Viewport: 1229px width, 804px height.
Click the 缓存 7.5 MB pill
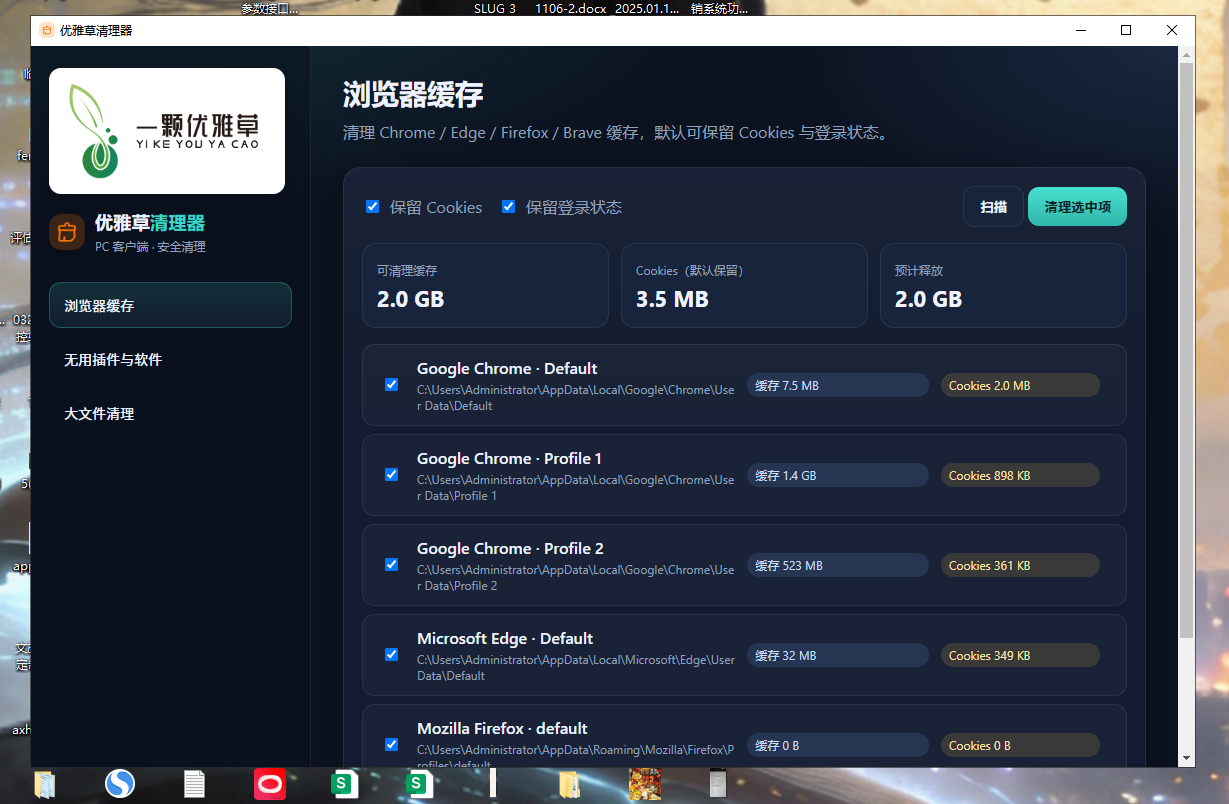837,385
